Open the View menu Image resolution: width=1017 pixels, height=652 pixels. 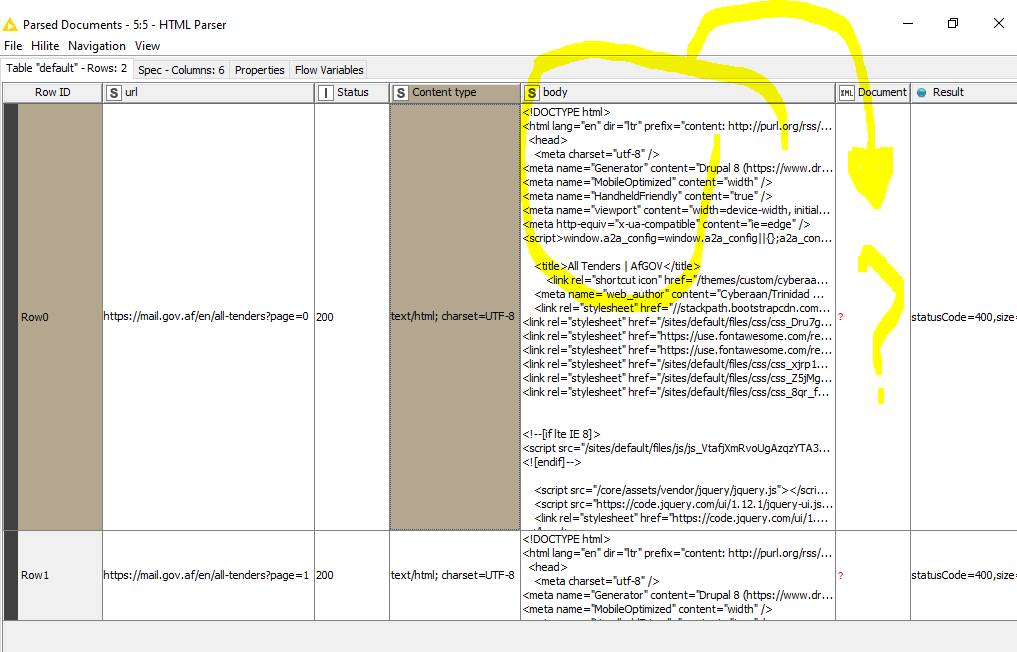pos(147,46)
